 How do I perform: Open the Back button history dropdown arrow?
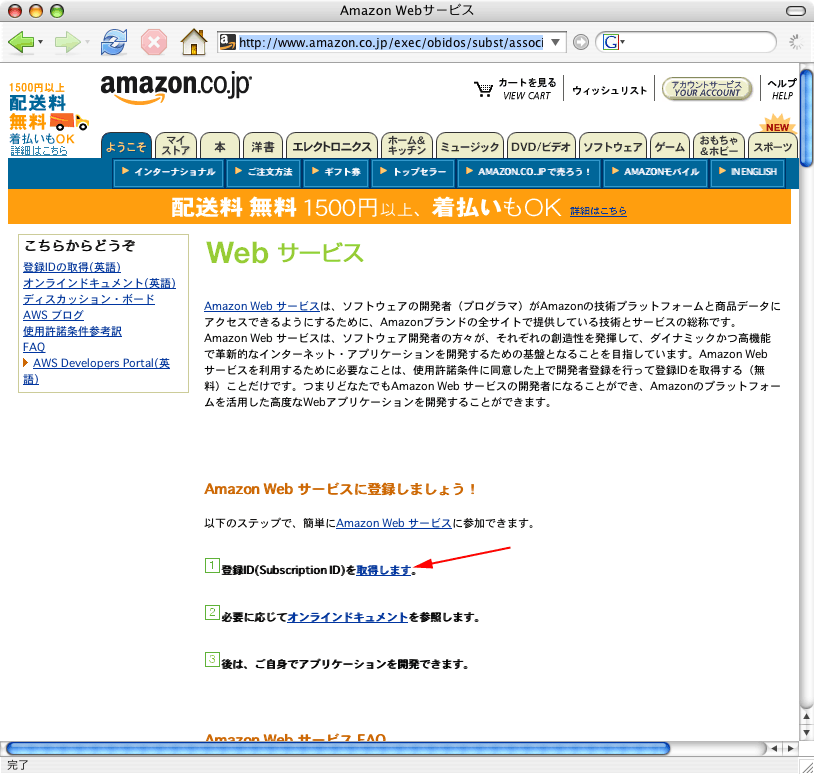coord(40,42)
